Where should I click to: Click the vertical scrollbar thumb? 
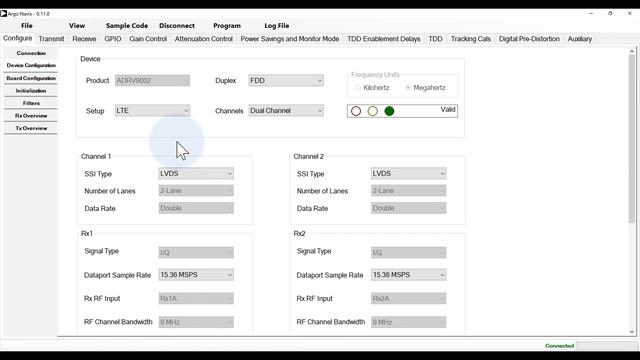pos(632,139)
